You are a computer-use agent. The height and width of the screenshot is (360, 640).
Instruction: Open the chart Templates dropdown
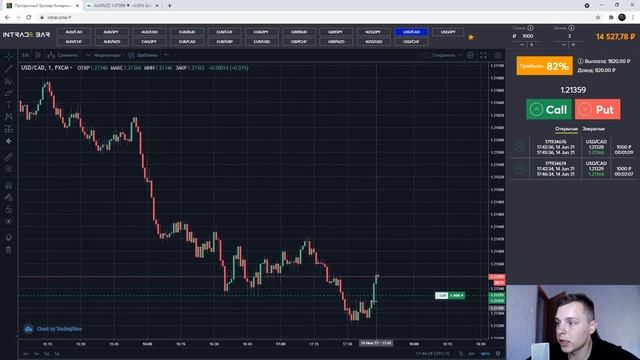pos(143,55)
